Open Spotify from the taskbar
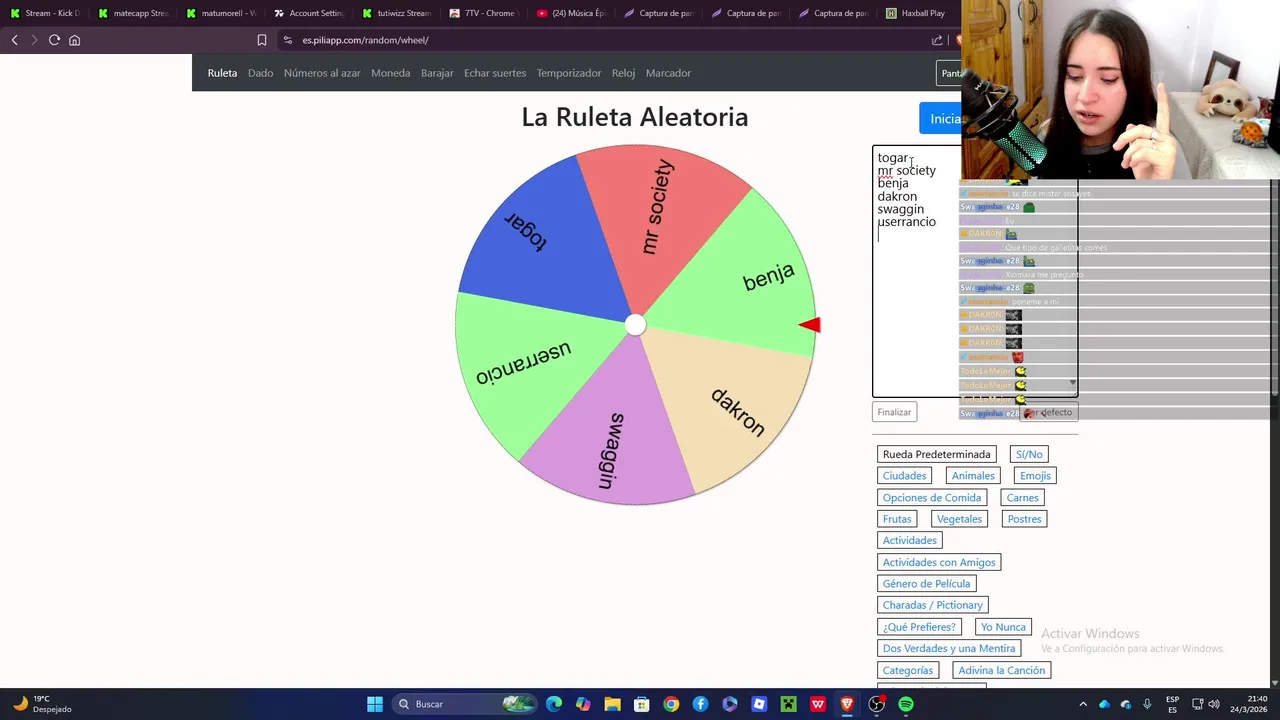1280x720 pixels. coord(906,704)
